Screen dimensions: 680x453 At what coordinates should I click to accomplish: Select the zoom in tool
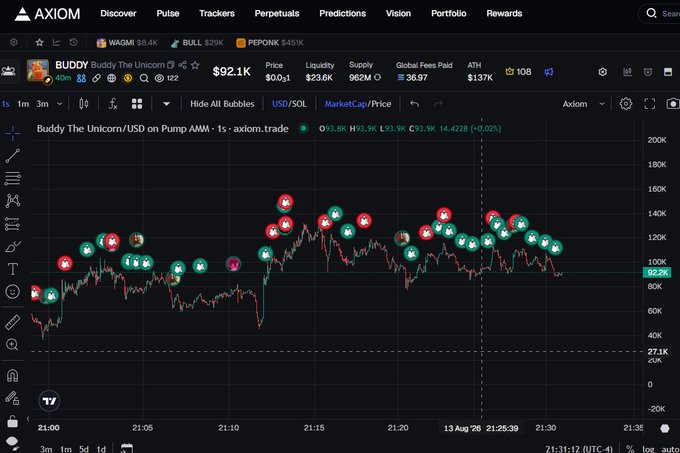tap(13, 345)
